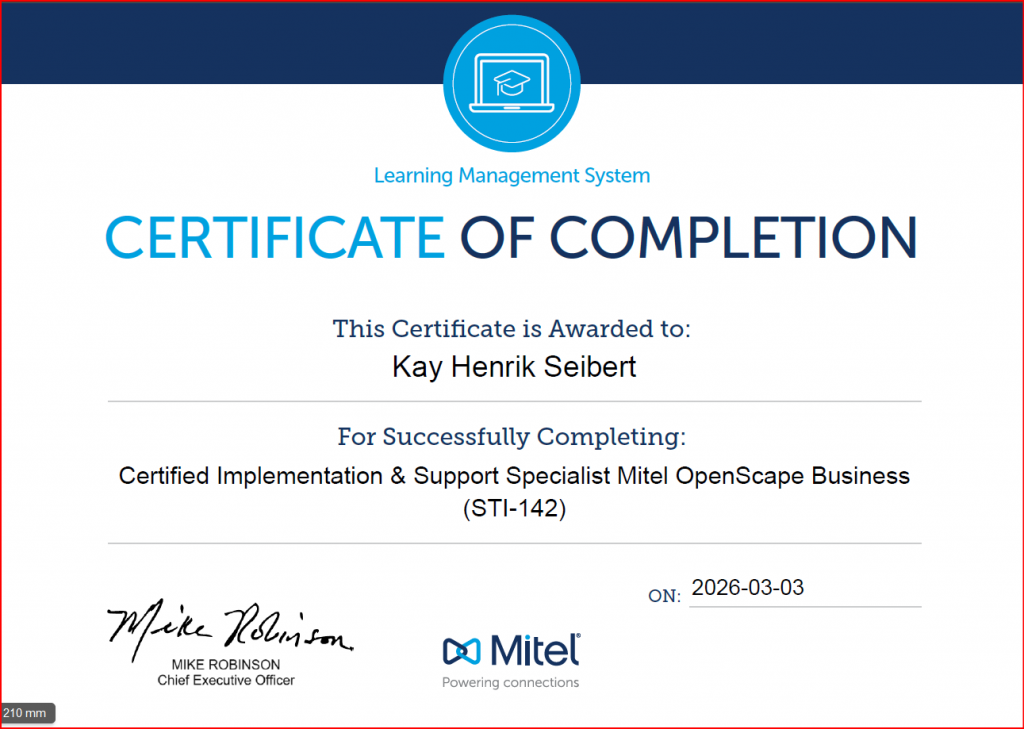The height and width of the screenshot is (729, 1024).
Task: Click the dark navy header band
Action: 200,42
